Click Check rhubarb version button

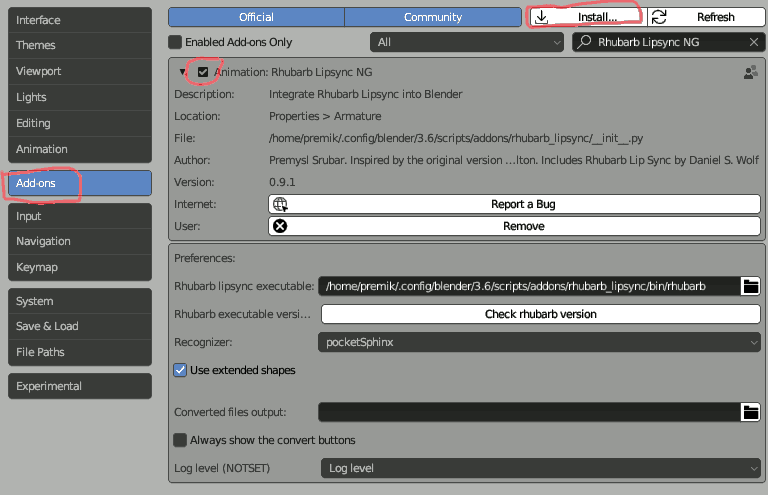point(541,314)
